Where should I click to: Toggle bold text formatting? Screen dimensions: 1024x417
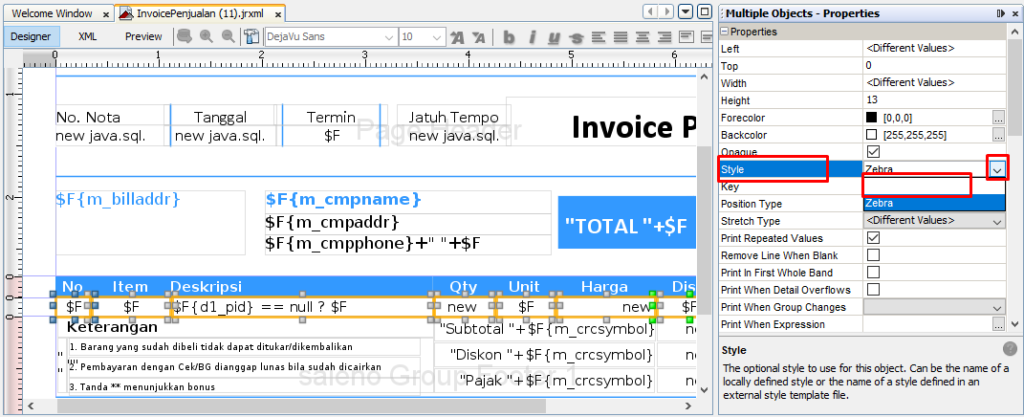point(509,37)
